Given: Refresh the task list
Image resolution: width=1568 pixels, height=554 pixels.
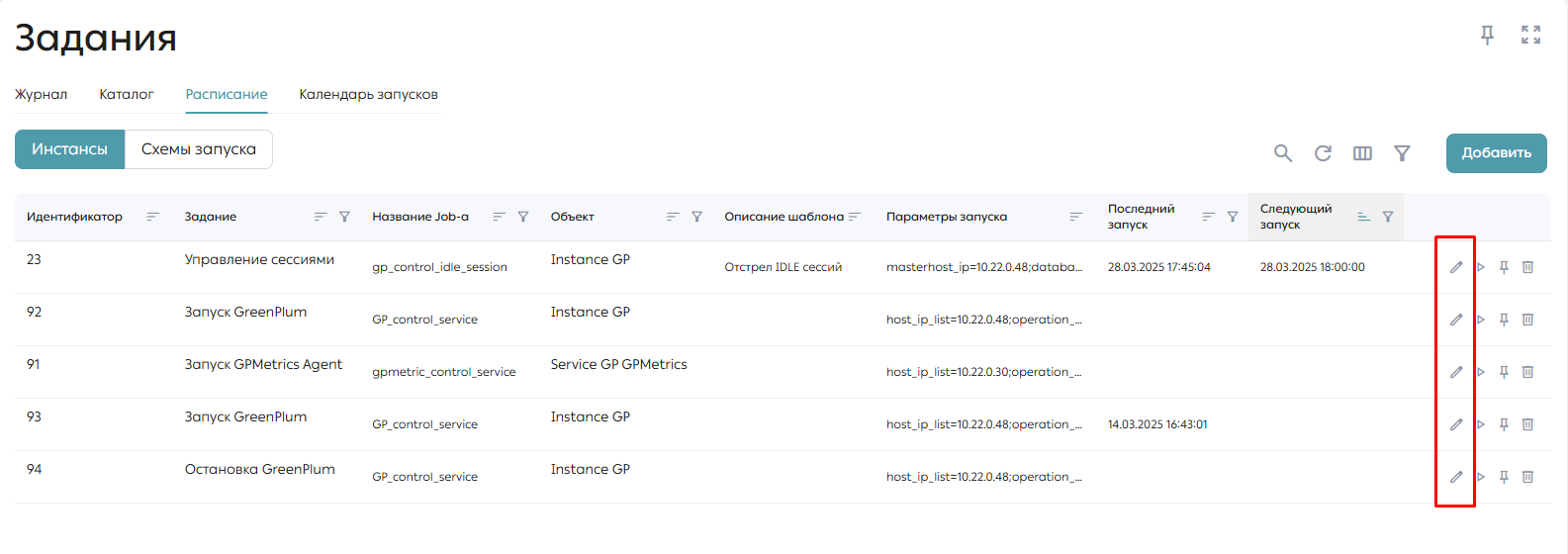Looking at the screenshot, I should point(1323,153).
